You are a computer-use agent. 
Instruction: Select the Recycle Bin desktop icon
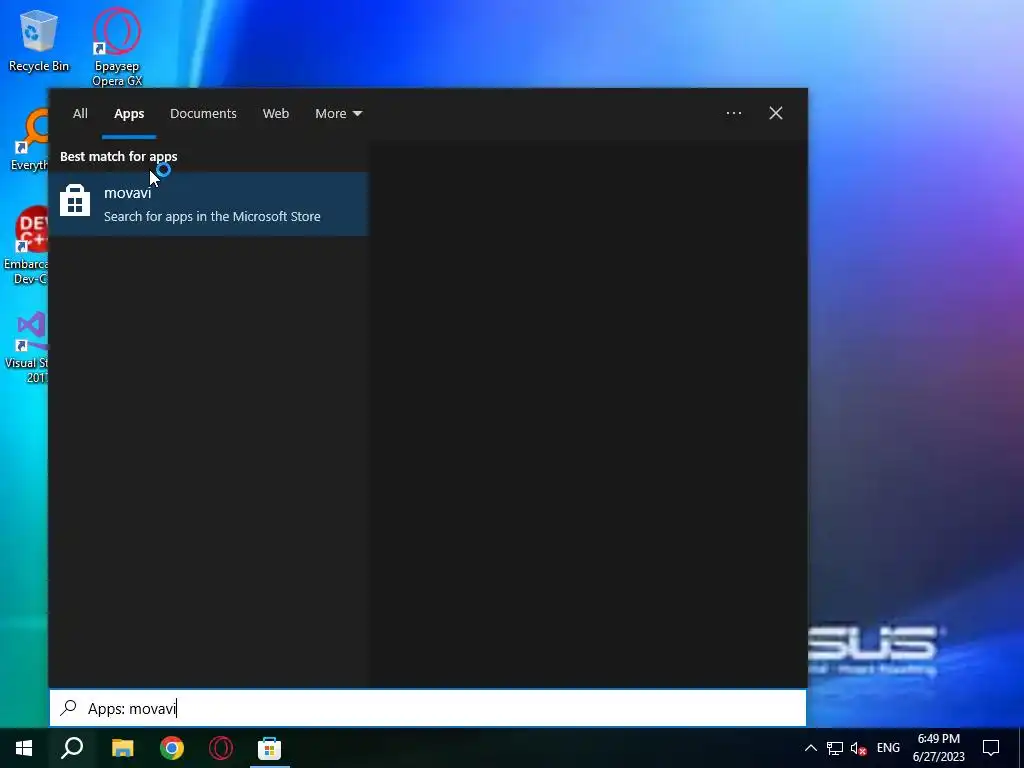pos(39,42)
